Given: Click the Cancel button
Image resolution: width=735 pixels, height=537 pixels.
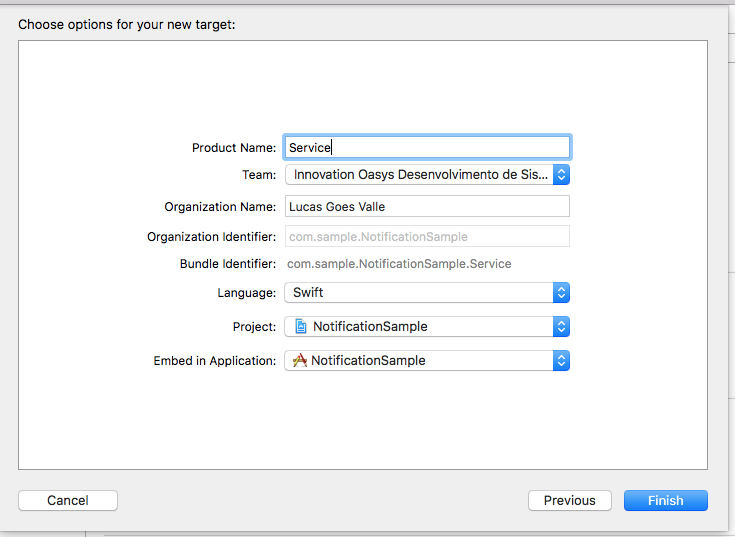Looking at the screenshot, I should click(68, 500).
